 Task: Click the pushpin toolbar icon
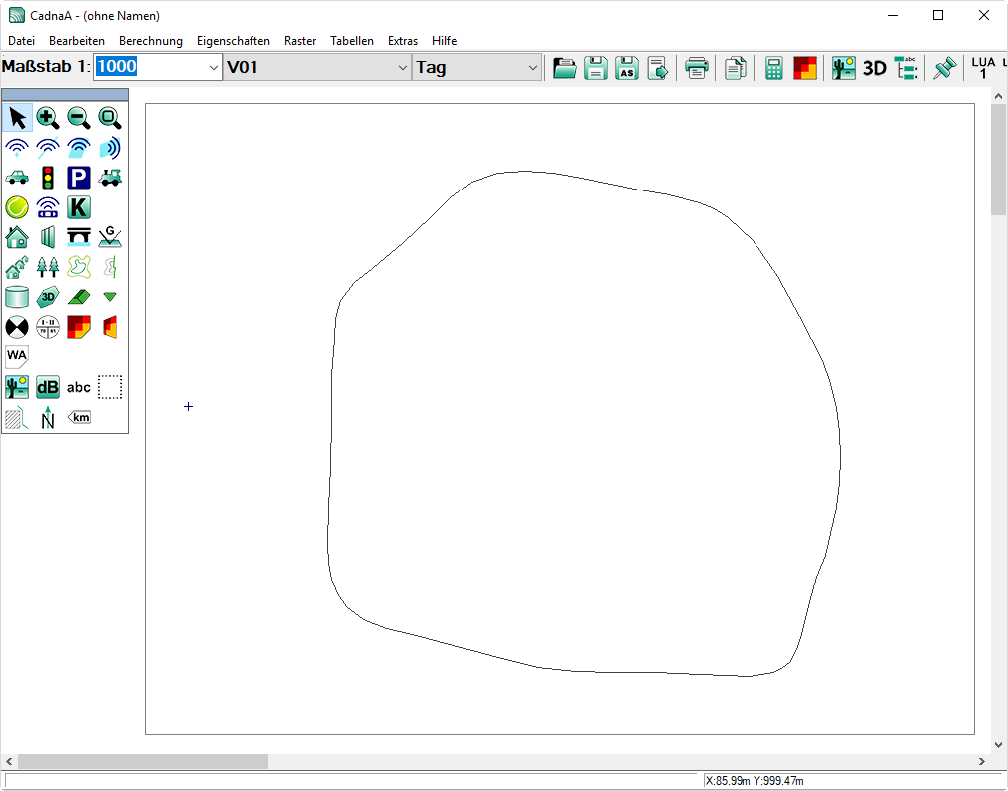coord(944,68)
